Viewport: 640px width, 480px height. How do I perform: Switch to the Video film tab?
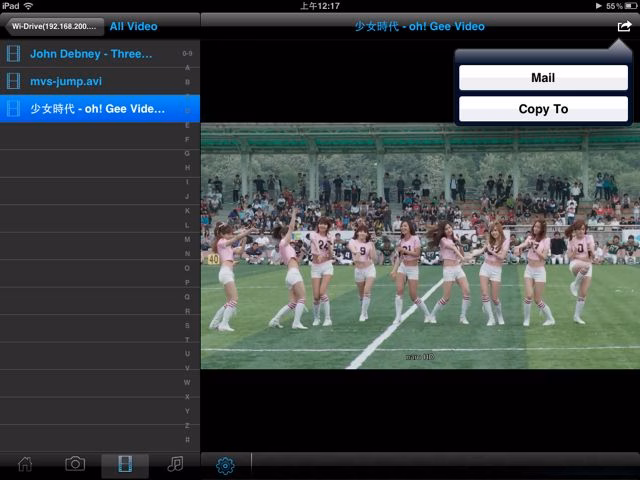coord(125,465)
